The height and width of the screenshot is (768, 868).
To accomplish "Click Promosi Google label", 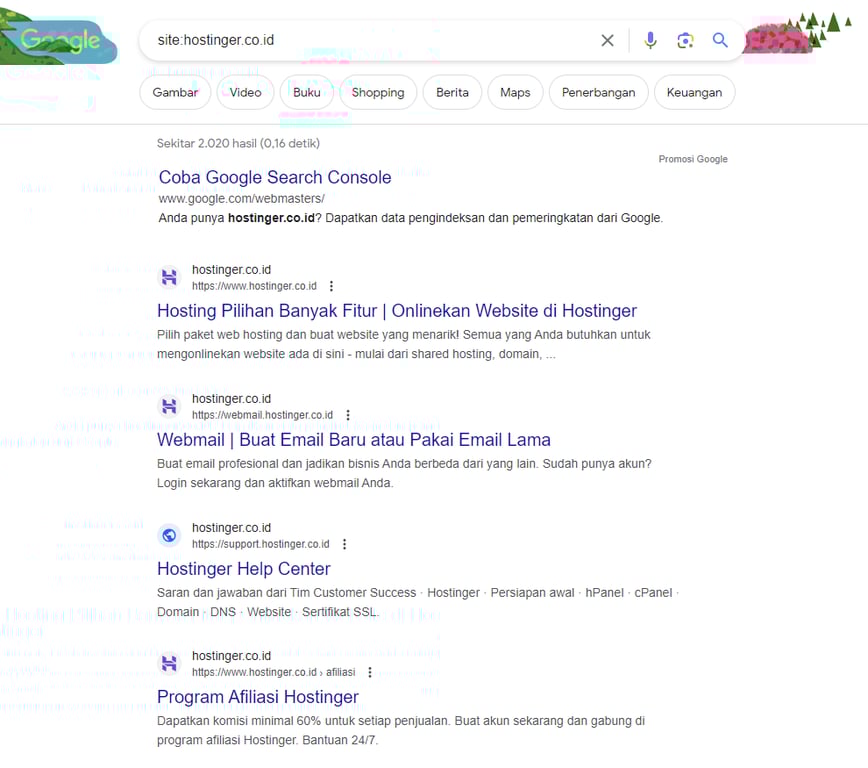I will click(693, 158).
